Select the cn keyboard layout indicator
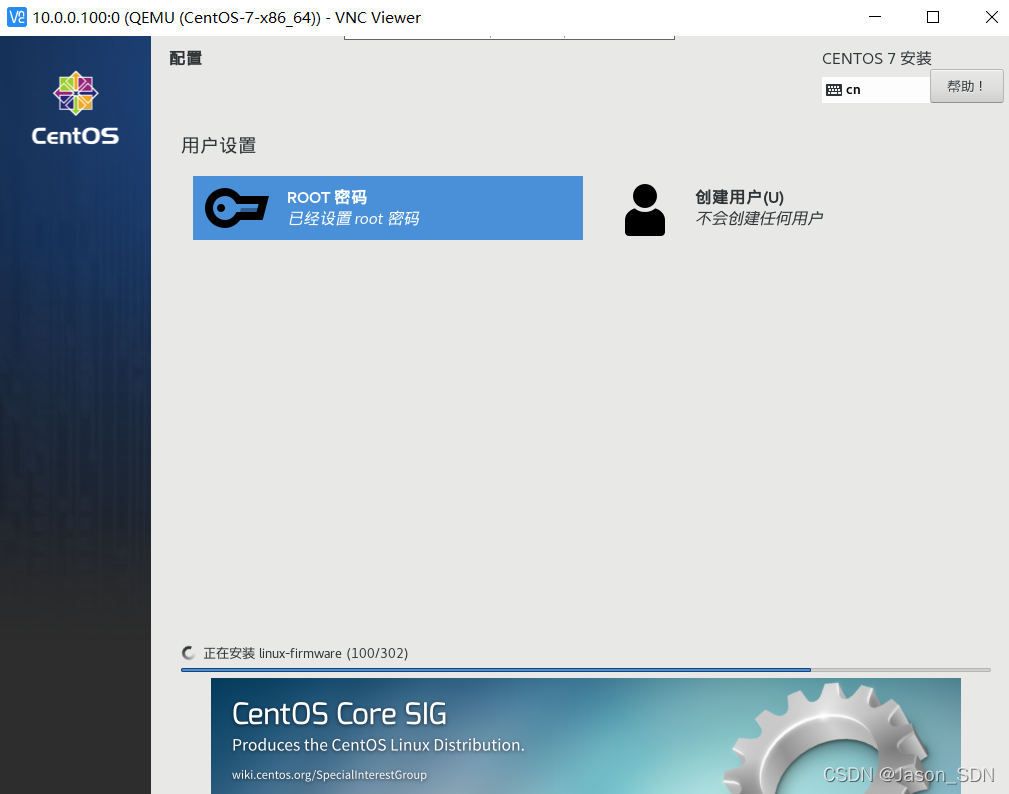Viewport: 1009px width, 794px height. pos(876,89)
